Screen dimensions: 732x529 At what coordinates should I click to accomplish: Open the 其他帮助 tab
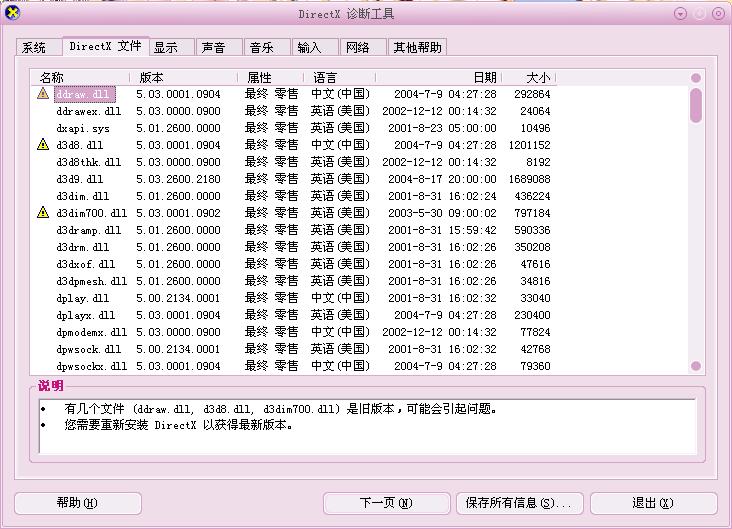pos(417,47)
